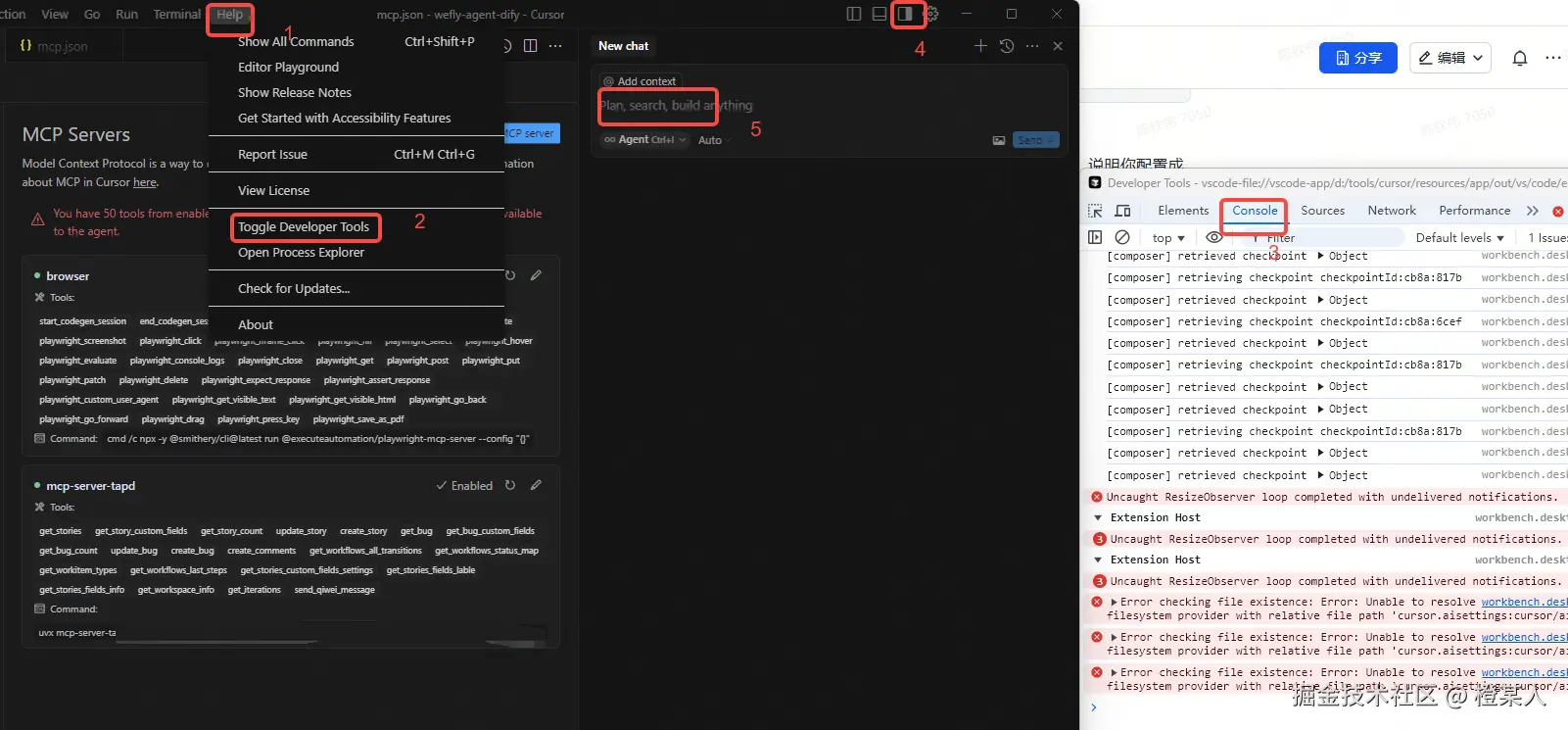
Task: Open Cursor settings gear icon
Action: (x=931, y=14)
